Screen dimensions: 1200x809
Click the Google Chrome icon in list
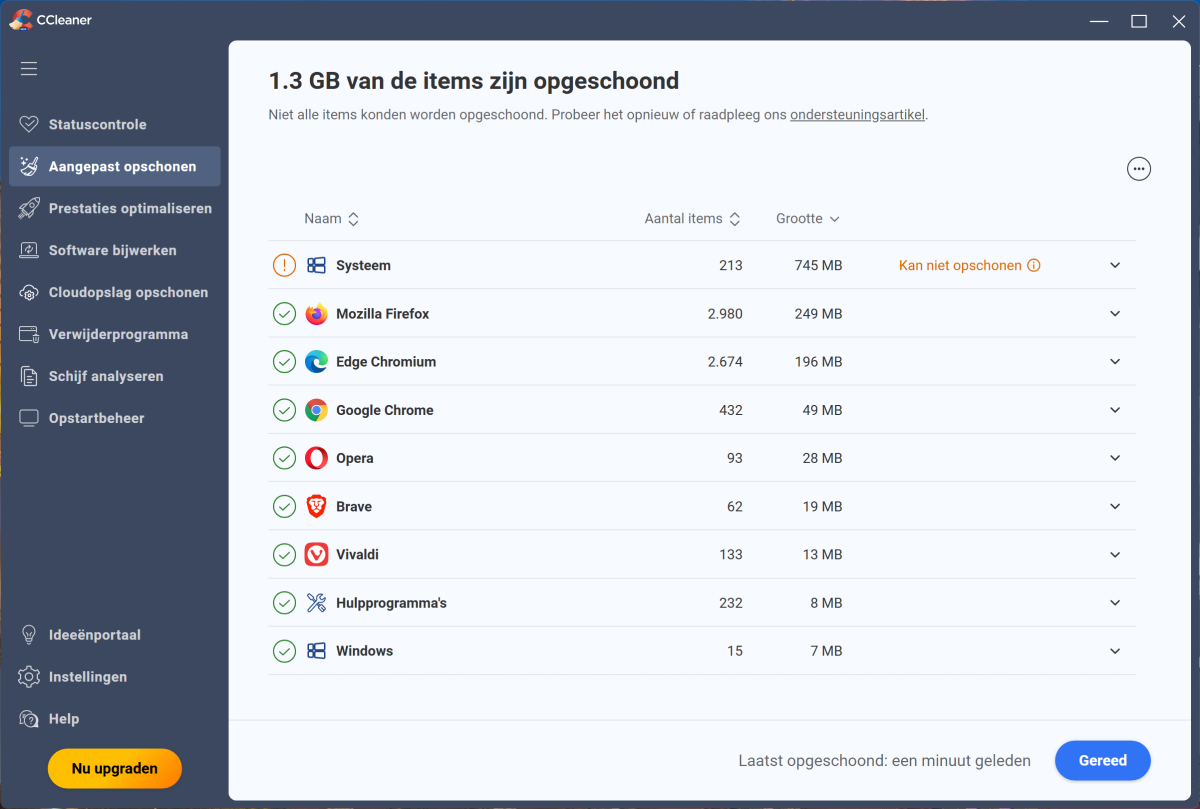(316, 410)
